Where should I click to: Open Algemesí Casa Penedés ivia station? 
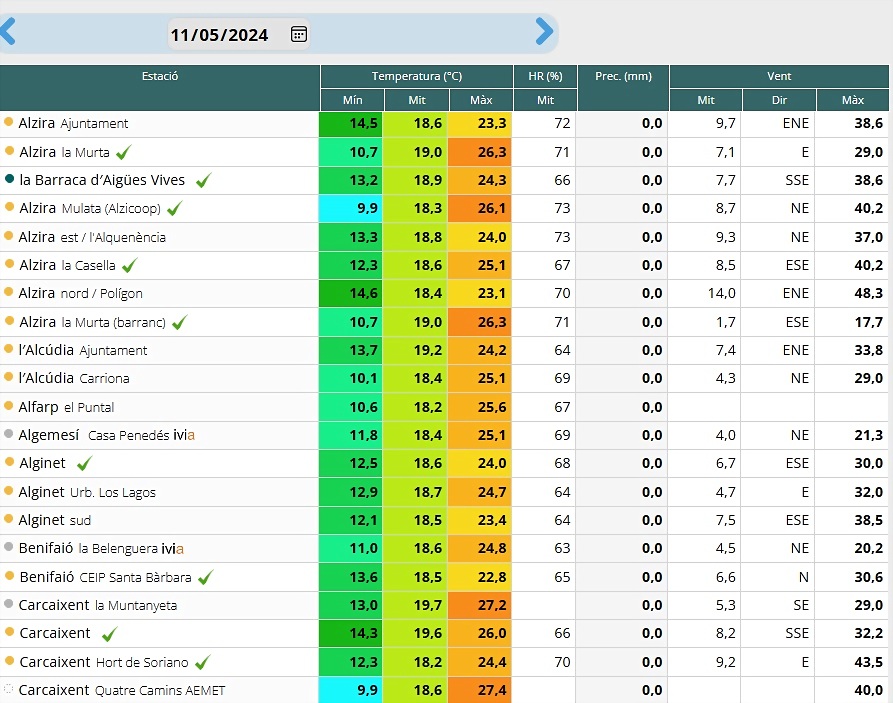tap(106, 435)
